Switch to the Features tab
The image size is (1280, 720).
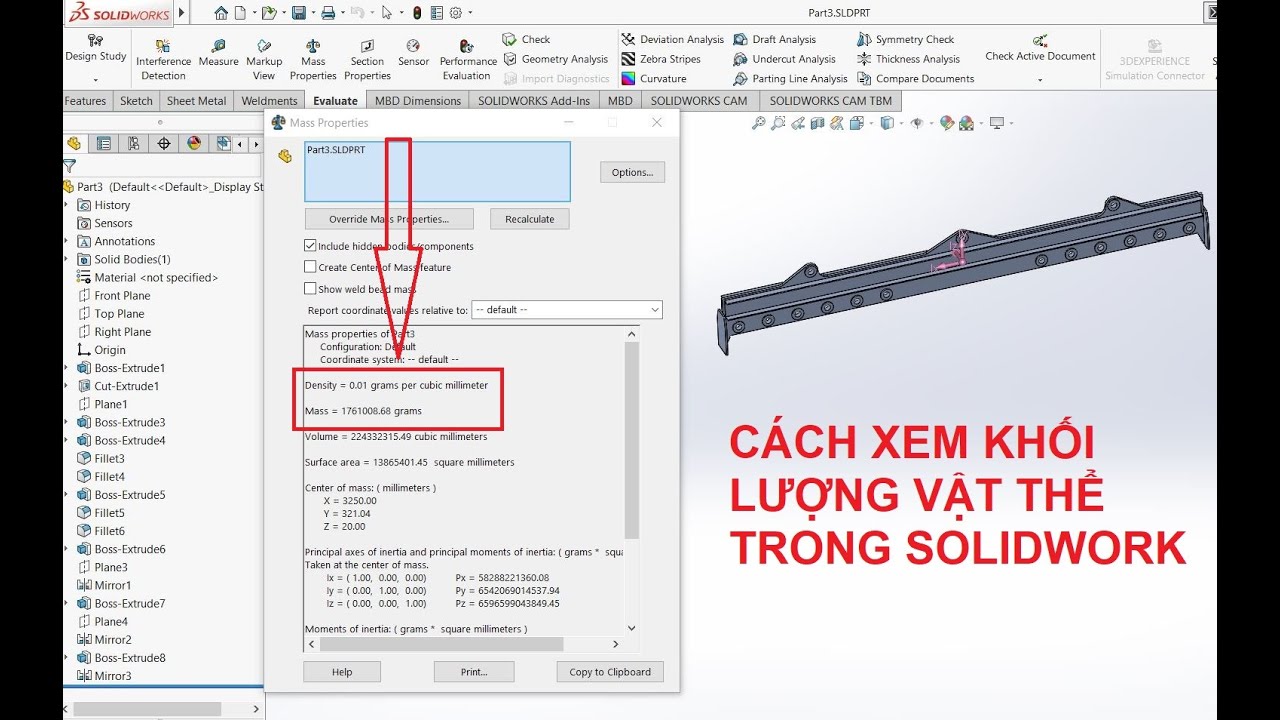click(x=86, y=101)
